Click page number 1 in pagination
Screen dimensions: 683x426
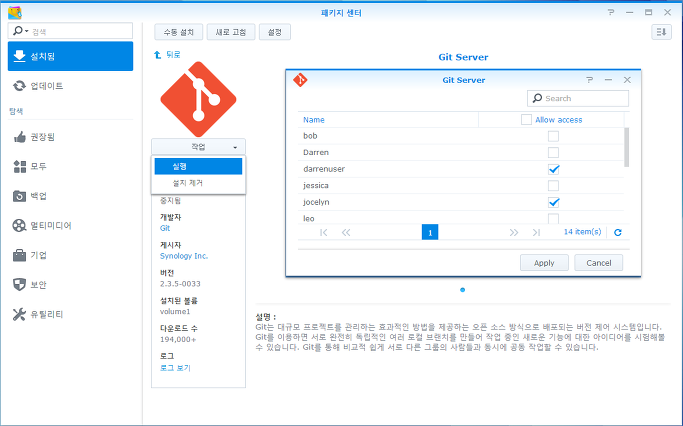[x=430, y=232]
